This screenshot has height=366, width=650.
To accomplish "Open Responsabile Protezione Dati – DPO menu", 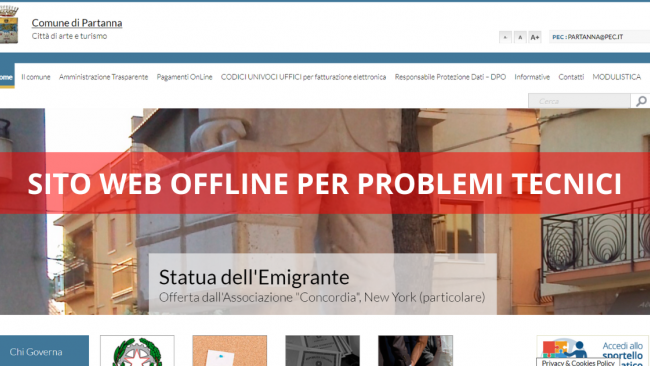I will coord(450,77).
